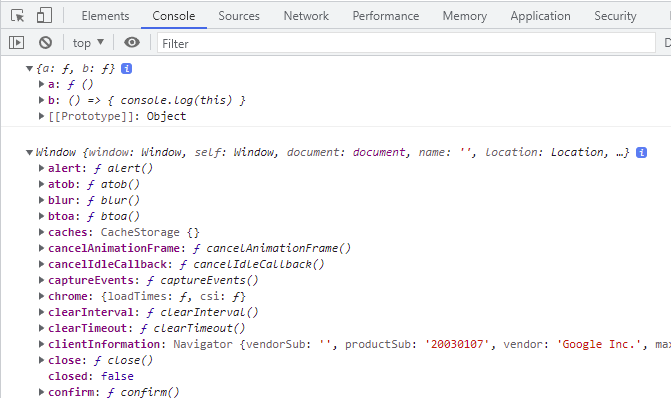
Task: Click the 'CacheStorage {}' value text
Action: pos(150,232)
